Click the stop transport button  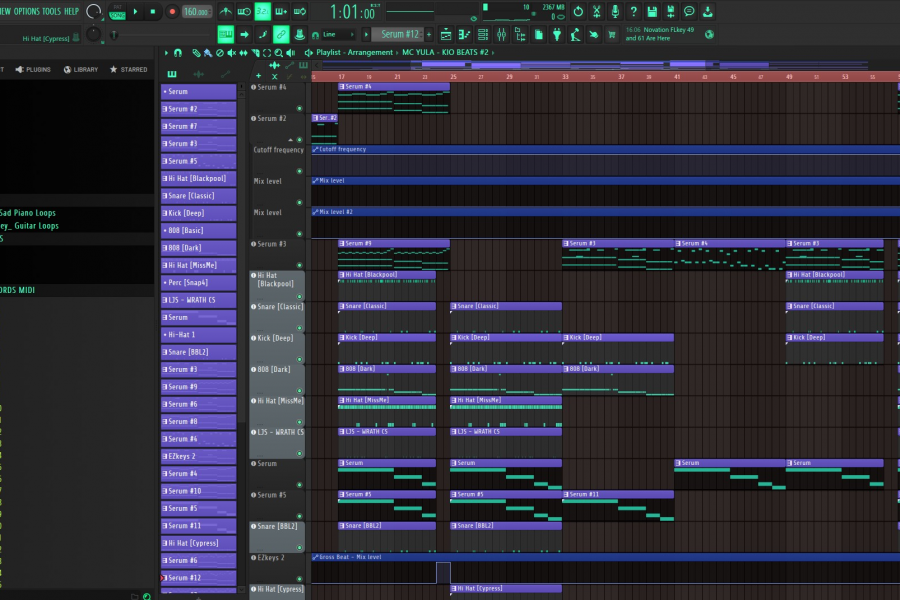153,11
